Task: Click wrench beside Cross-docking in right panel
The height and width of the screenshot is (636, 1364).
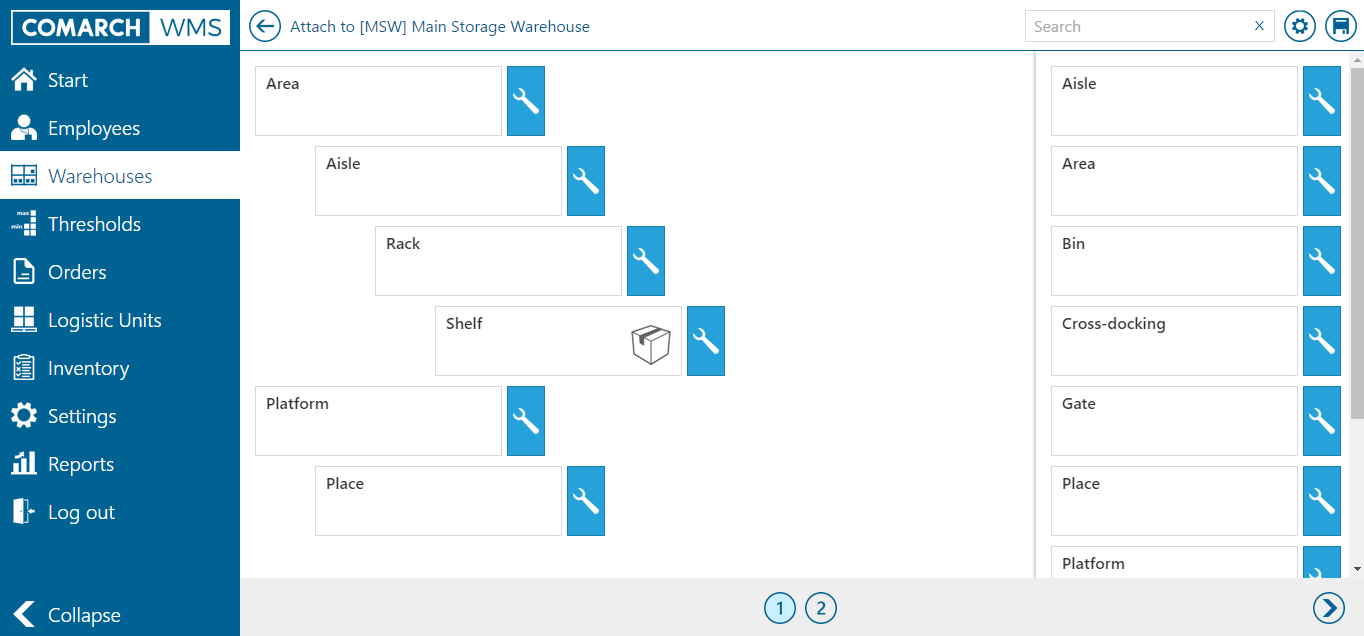Action: [x=1321, y=341]
